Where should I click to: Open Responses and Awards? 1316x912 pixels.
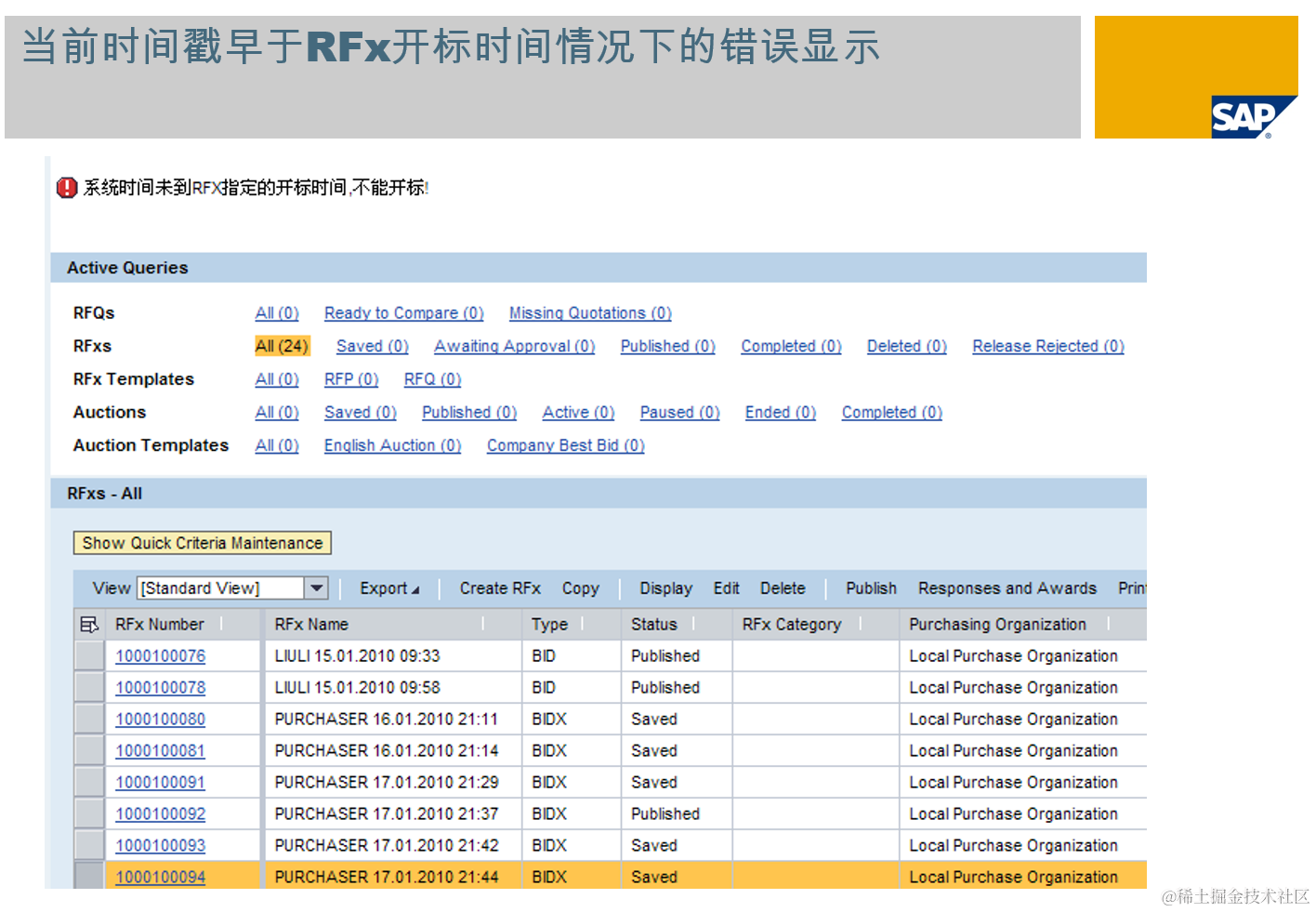pyautogui.click(x=1007, y=588)
